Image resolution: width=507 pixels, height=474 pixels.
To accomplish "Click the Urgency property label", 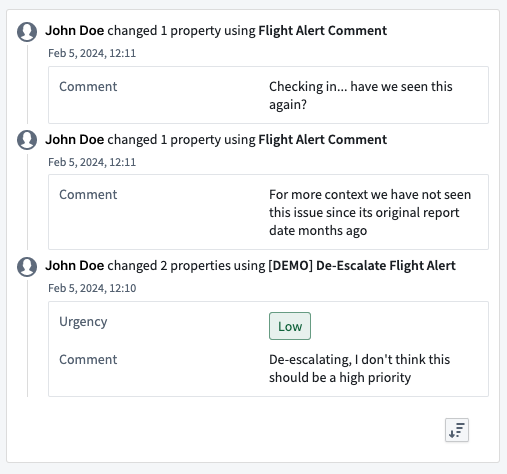I will [x=83, y=322].
